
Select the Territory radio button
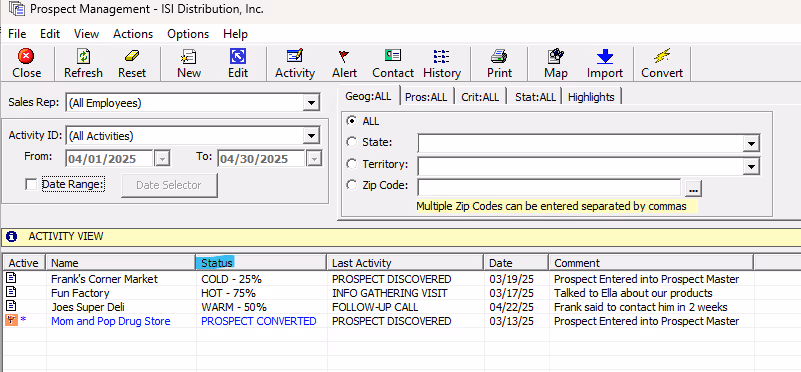[x=351, y=164]
